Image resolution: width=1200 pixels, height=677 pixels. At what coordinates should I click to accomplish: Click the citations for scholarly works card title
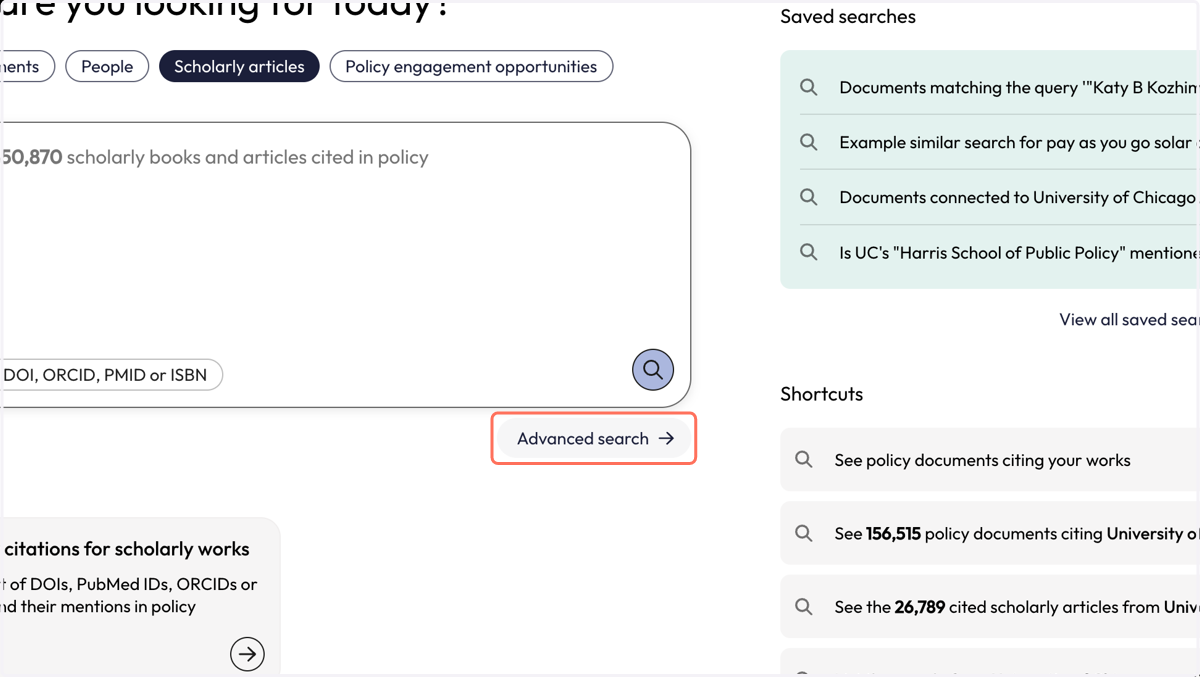[x=125, y=549]
